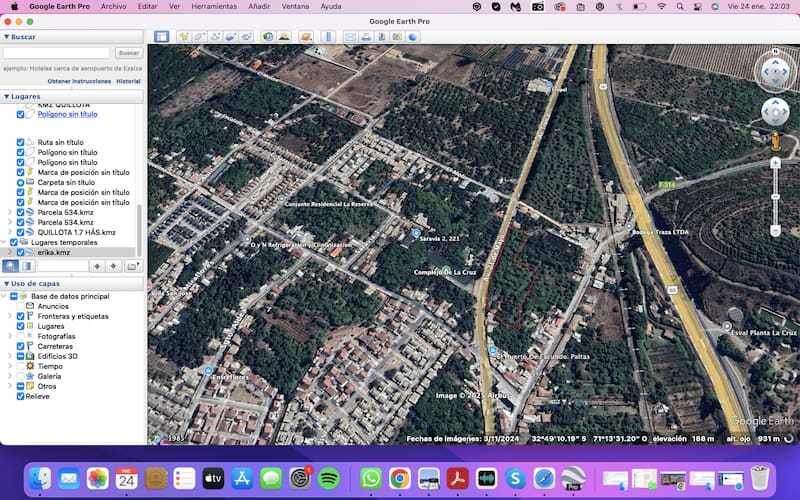Viewport: 800px width, 500px height.
Task: Expand the QUILLOTA 1.7 HÁS.kmz tree item
Action: coord(10,232)
